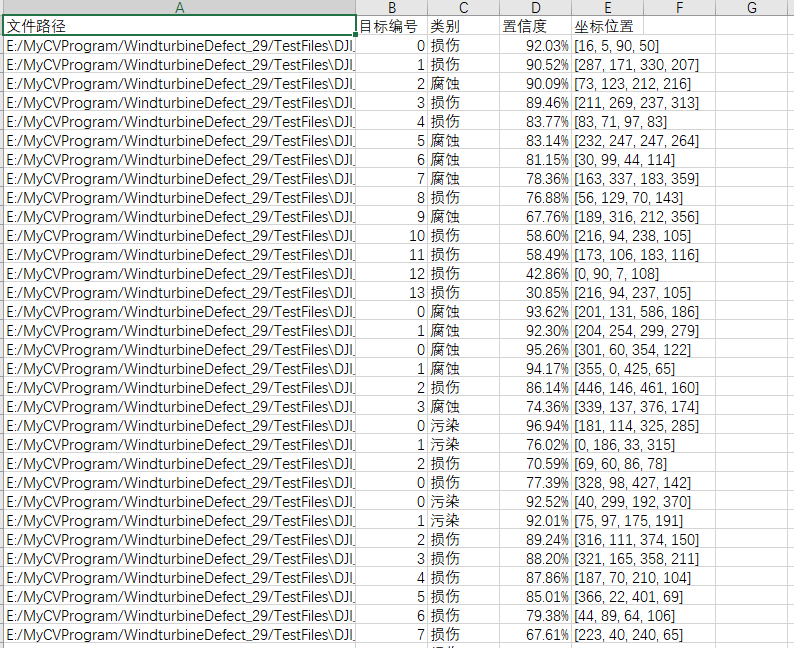
Task: Select the 89.46% cell
Action: tap(536, 103)
